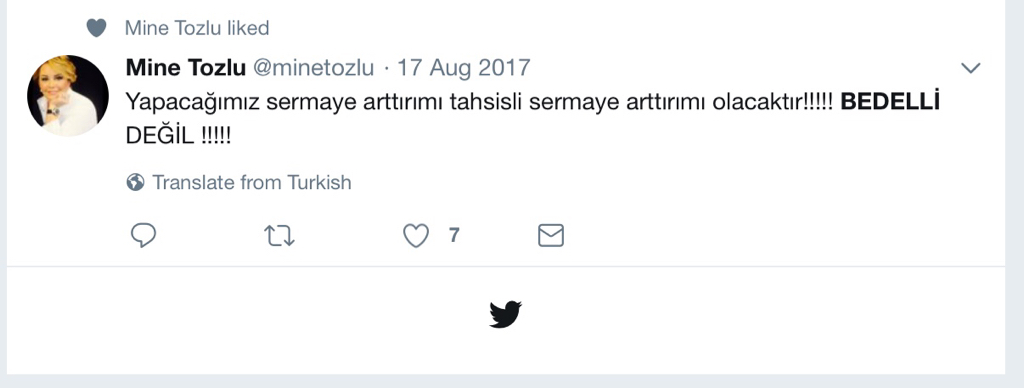Click the DEĞİL !!!!! line of the tweet
Image resolution: width=1024 pixels, height=388 pixels.
[x=178, y=136]
